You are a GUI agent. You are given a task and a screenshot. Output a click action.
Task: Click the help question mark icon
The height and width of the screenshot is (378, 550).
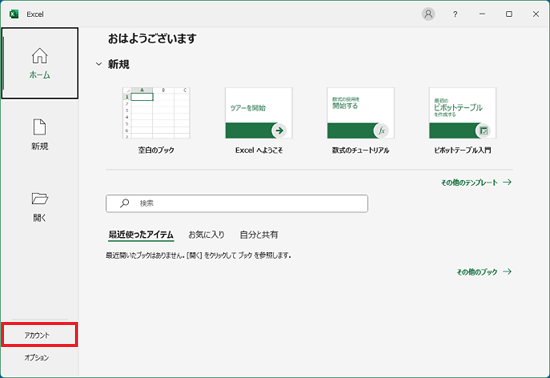tap(455, 14)
